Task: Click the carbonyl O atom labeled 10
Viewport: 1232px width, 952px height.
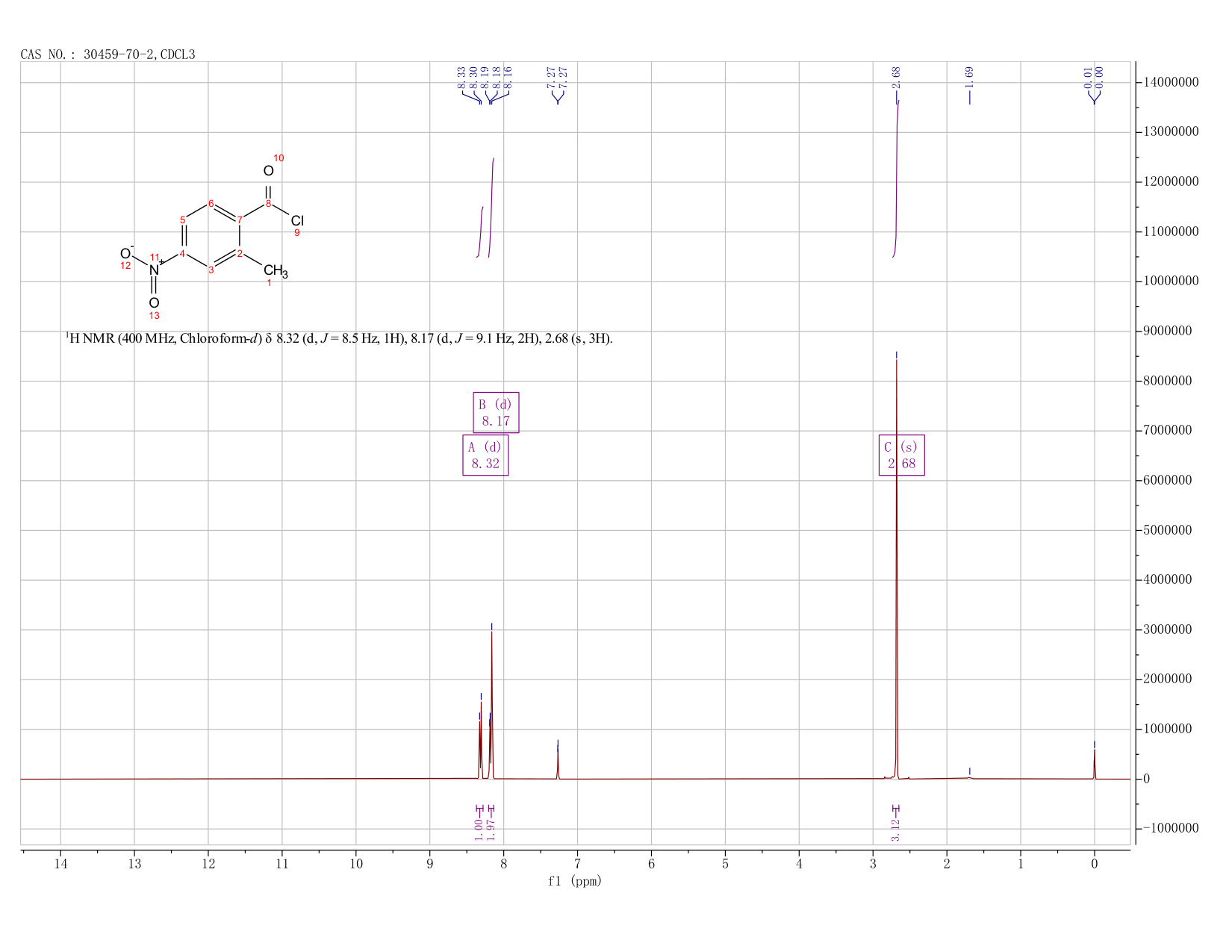Action: pyautogui.click(x=269, y=171)
